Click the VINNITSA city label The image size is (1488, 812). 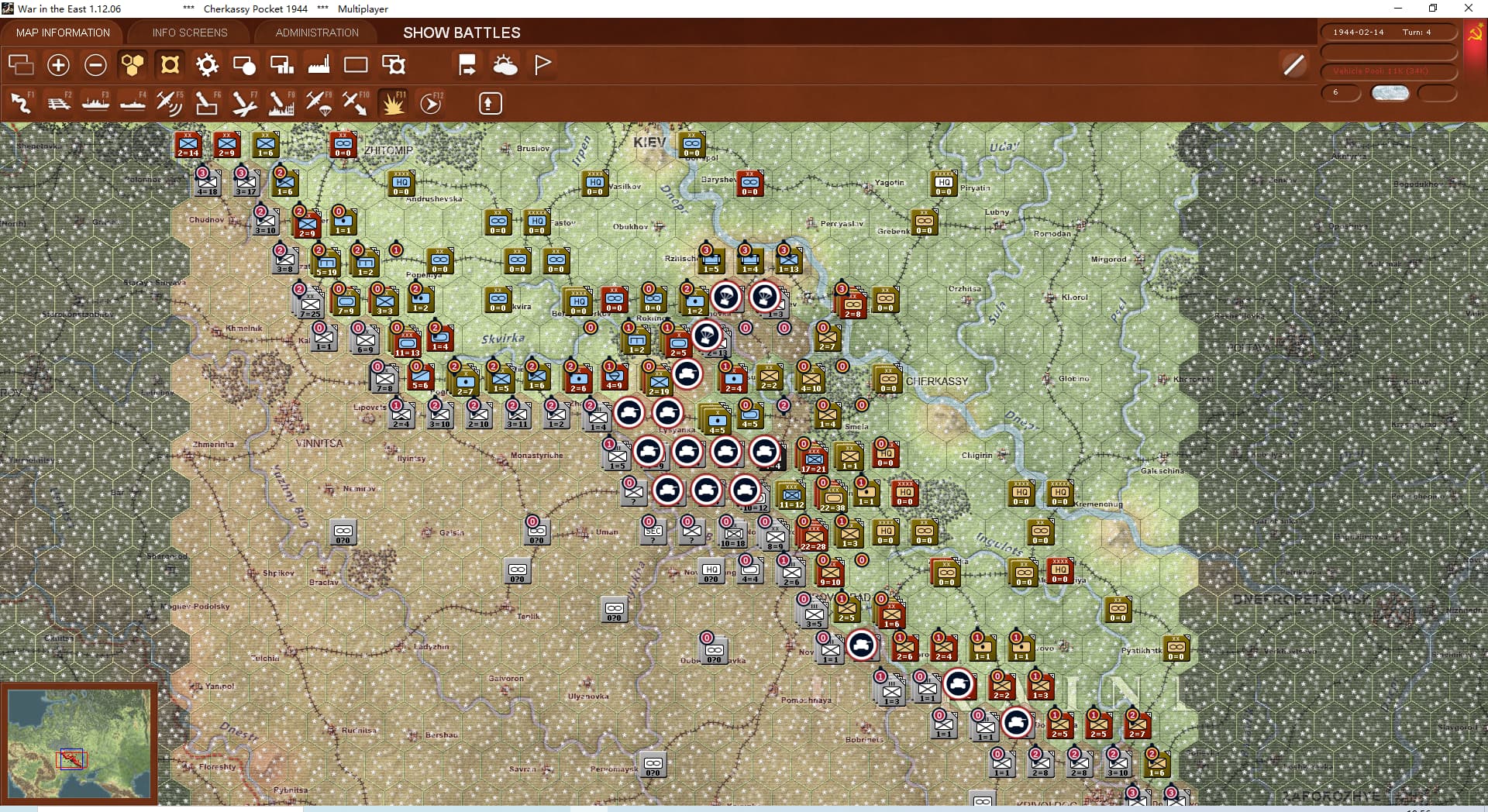[x=319, y=443]
